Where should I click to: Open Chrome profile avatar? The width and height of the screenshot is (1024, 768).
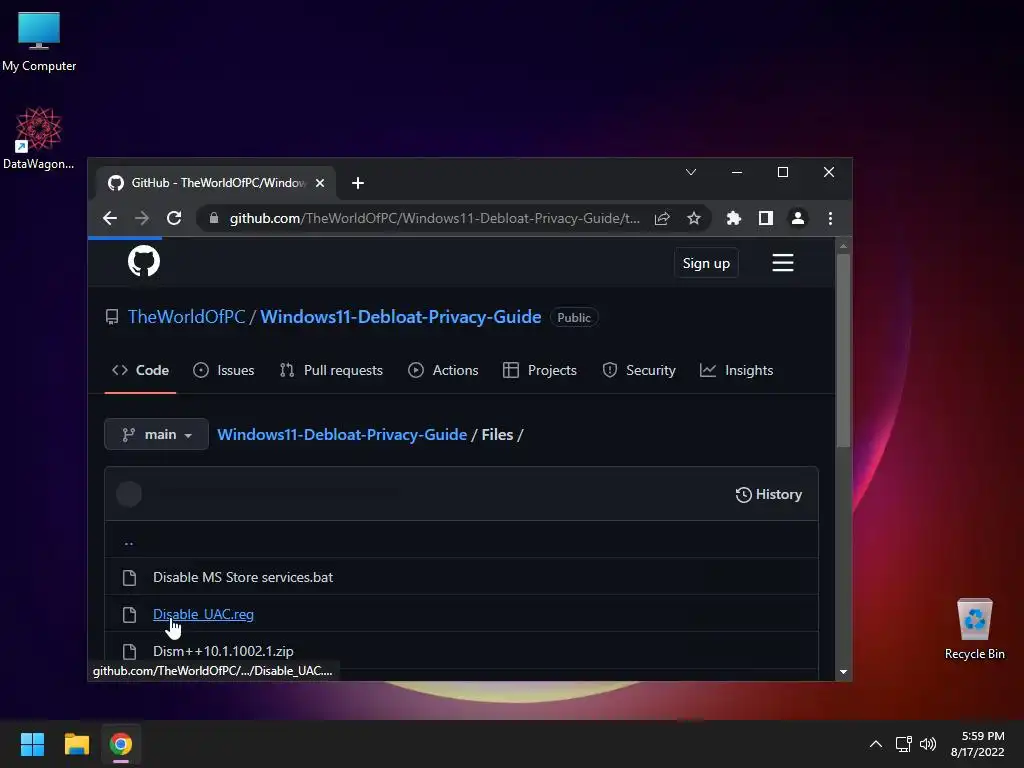(797, 218)
